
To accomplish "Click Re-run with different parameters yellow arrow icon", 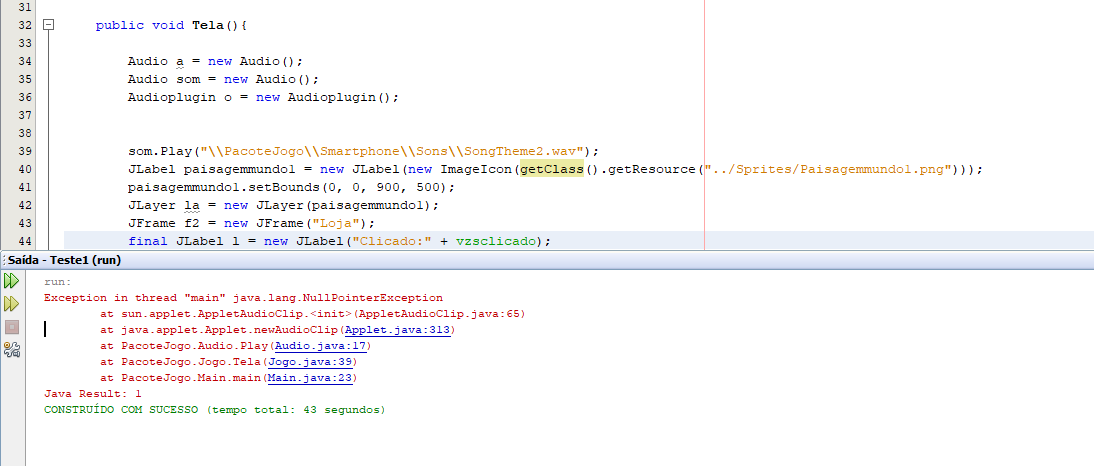I will [11, 303].
